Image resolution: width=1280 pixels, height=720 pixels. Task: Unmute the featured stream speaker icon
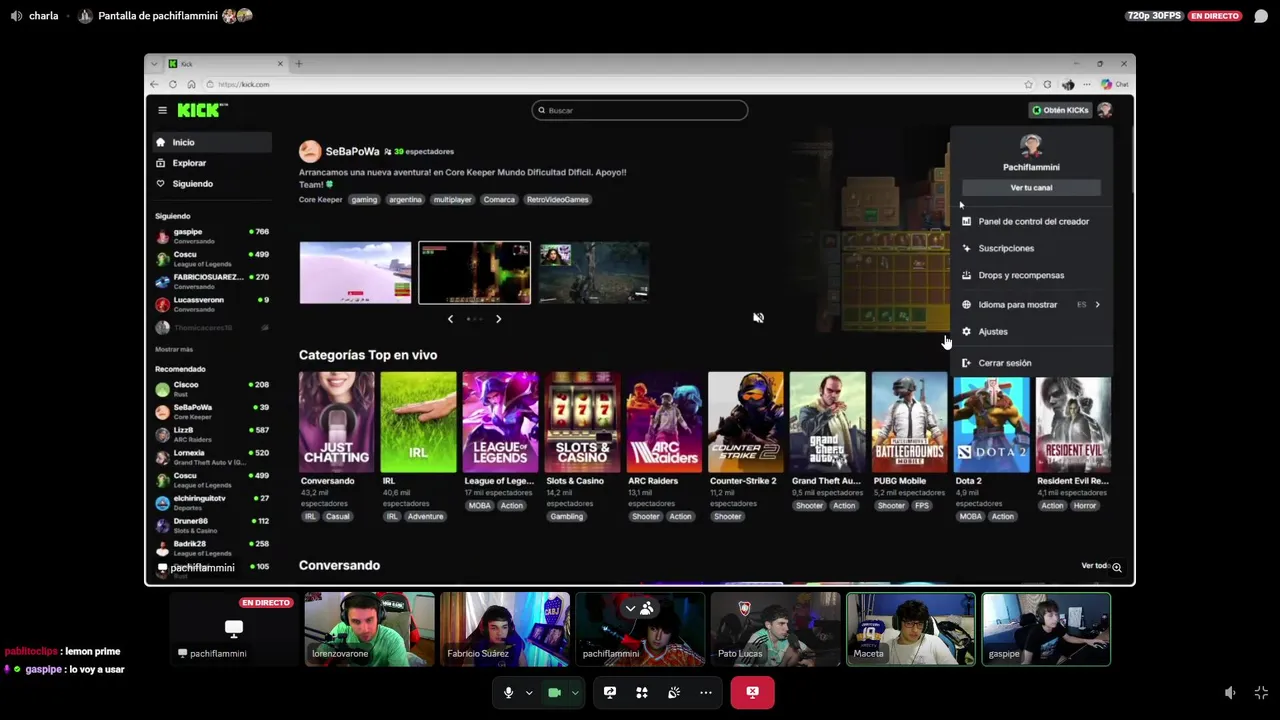click(x=758, y=318)
